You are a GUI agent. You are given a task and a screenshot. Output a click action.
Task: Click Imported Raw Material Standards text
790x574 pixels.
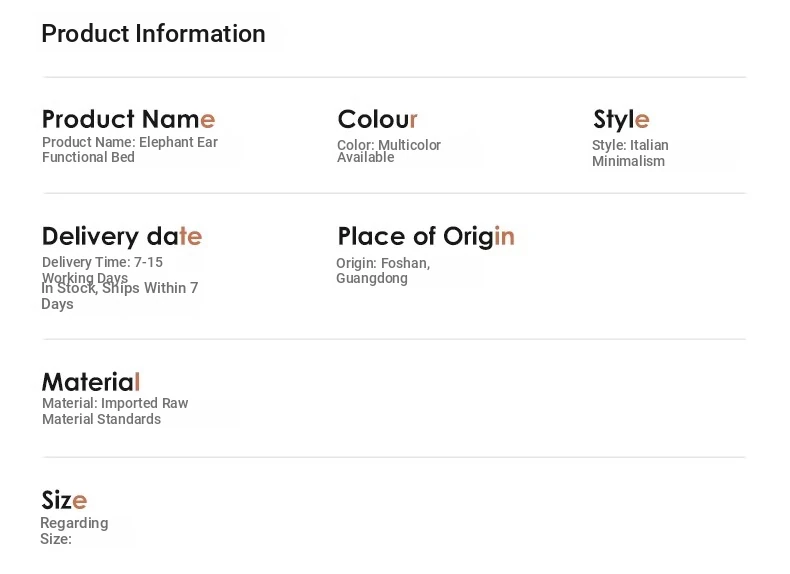115,411
